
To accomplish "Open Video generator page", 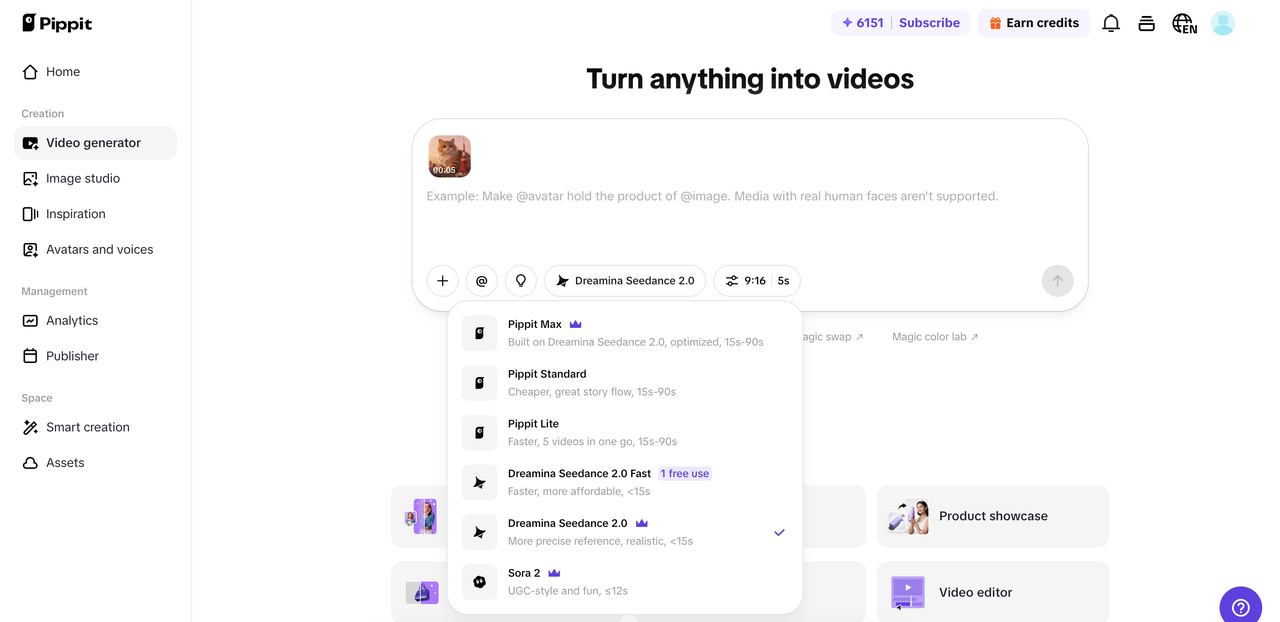I will 95,143.
